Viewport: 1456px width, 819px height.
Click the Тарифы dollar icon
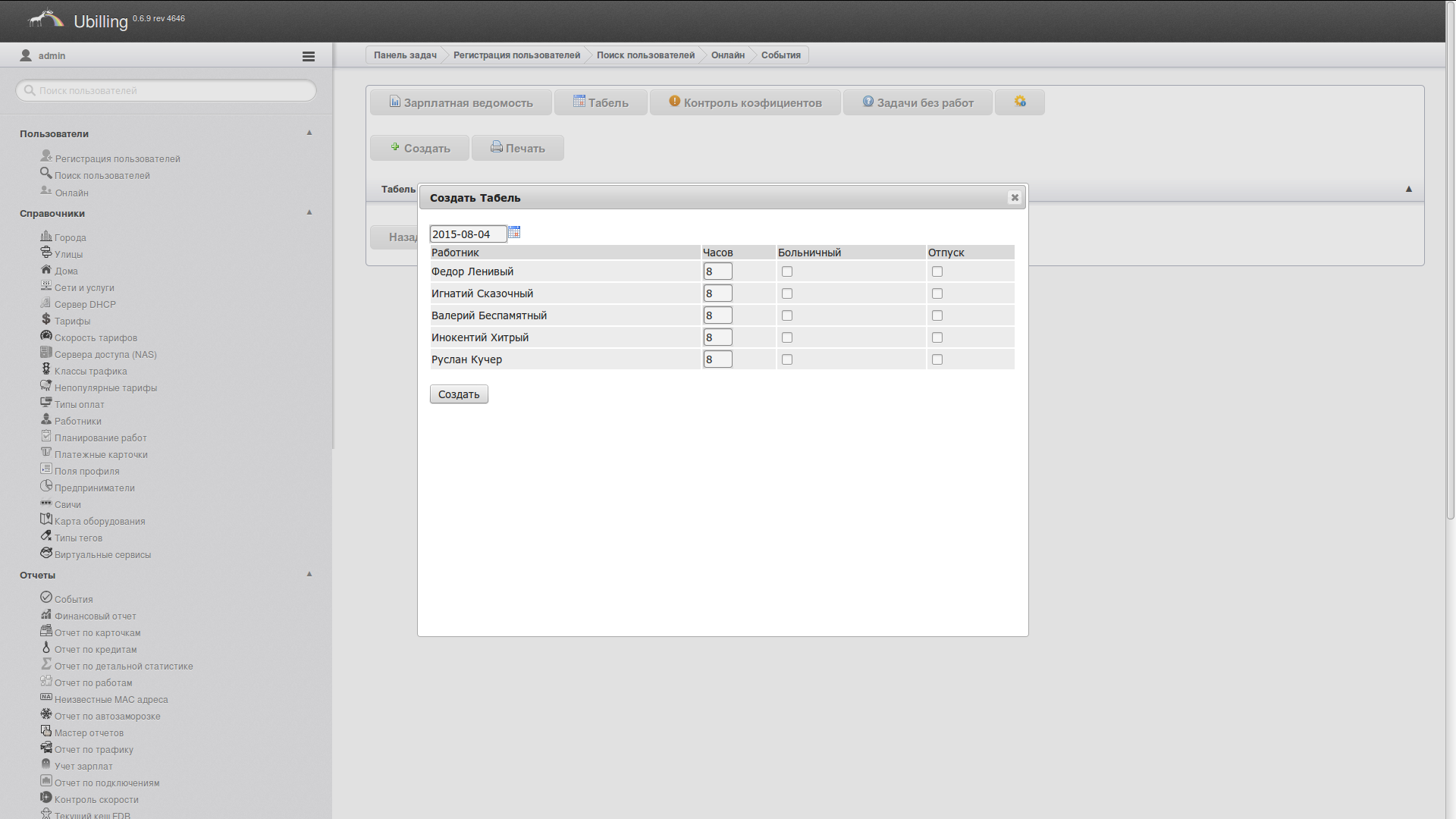[x=46, y=319]
